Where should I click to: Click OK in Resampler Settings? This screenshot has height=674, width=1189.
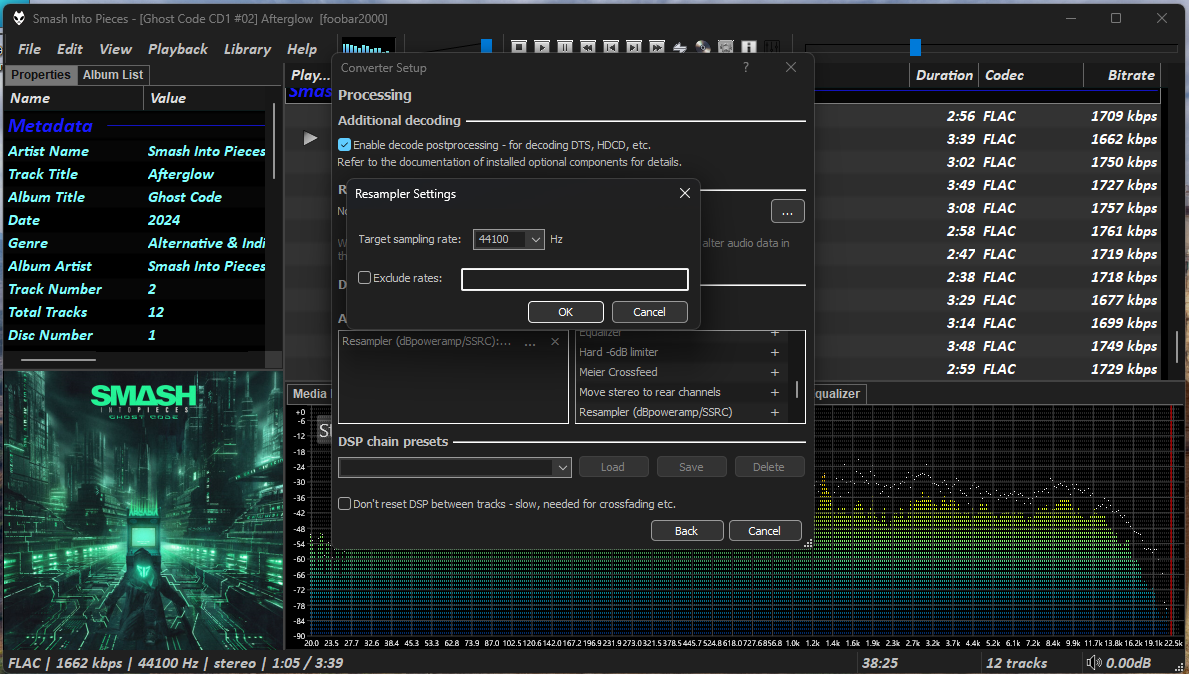coord(565,312)
